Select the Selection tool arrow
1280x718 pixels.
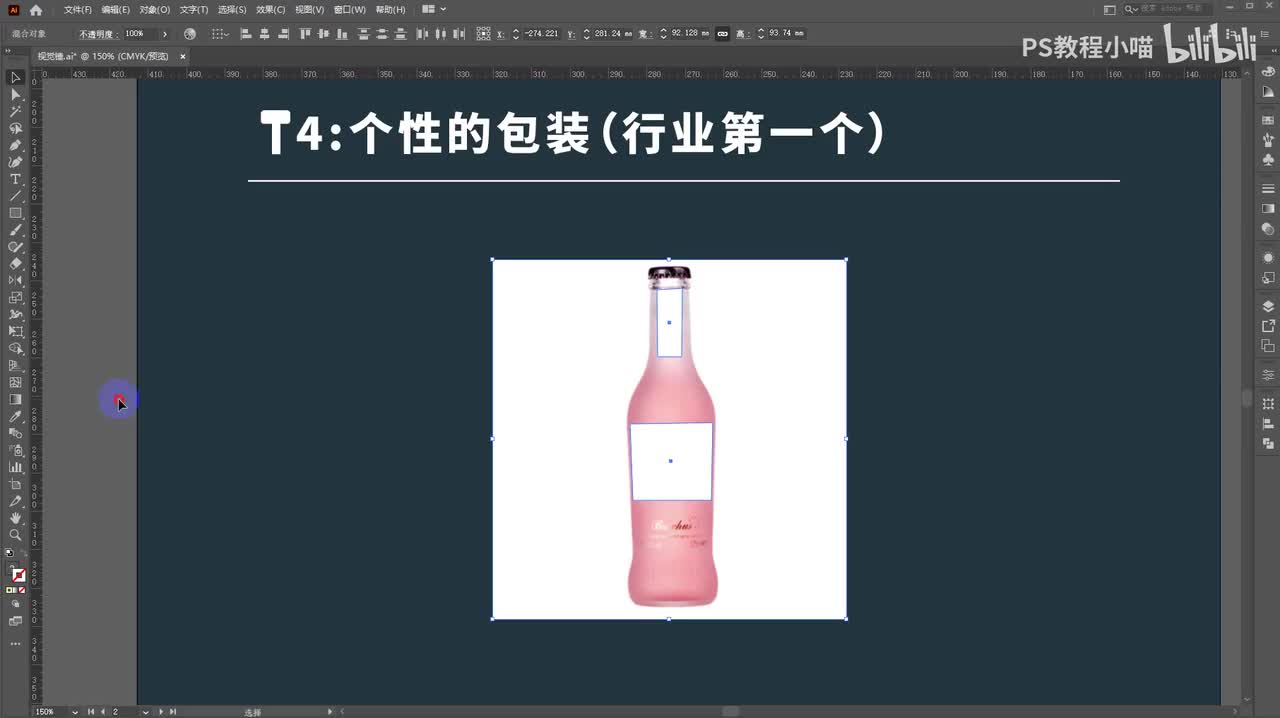pyautogui.click(x=15, y=77)
